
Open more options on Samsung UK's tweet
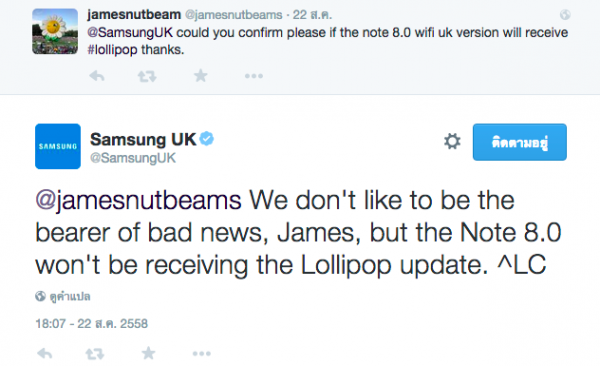(x=202, y=353)
